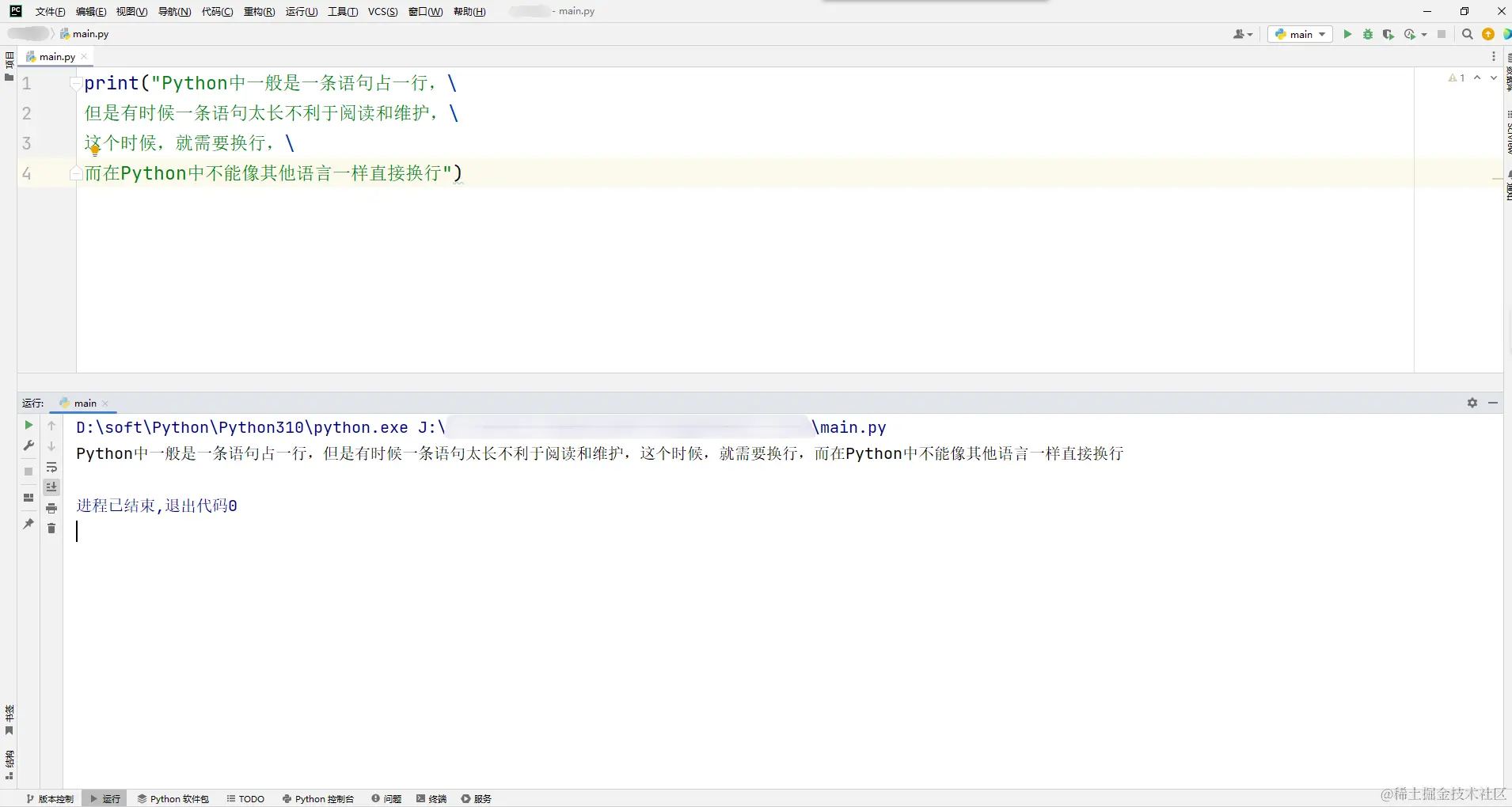Image resolution: width=1512 pixels, height=807 pixels.
Task: Click the warning count indicator in editor
Action: click(x=1457, y=78)
